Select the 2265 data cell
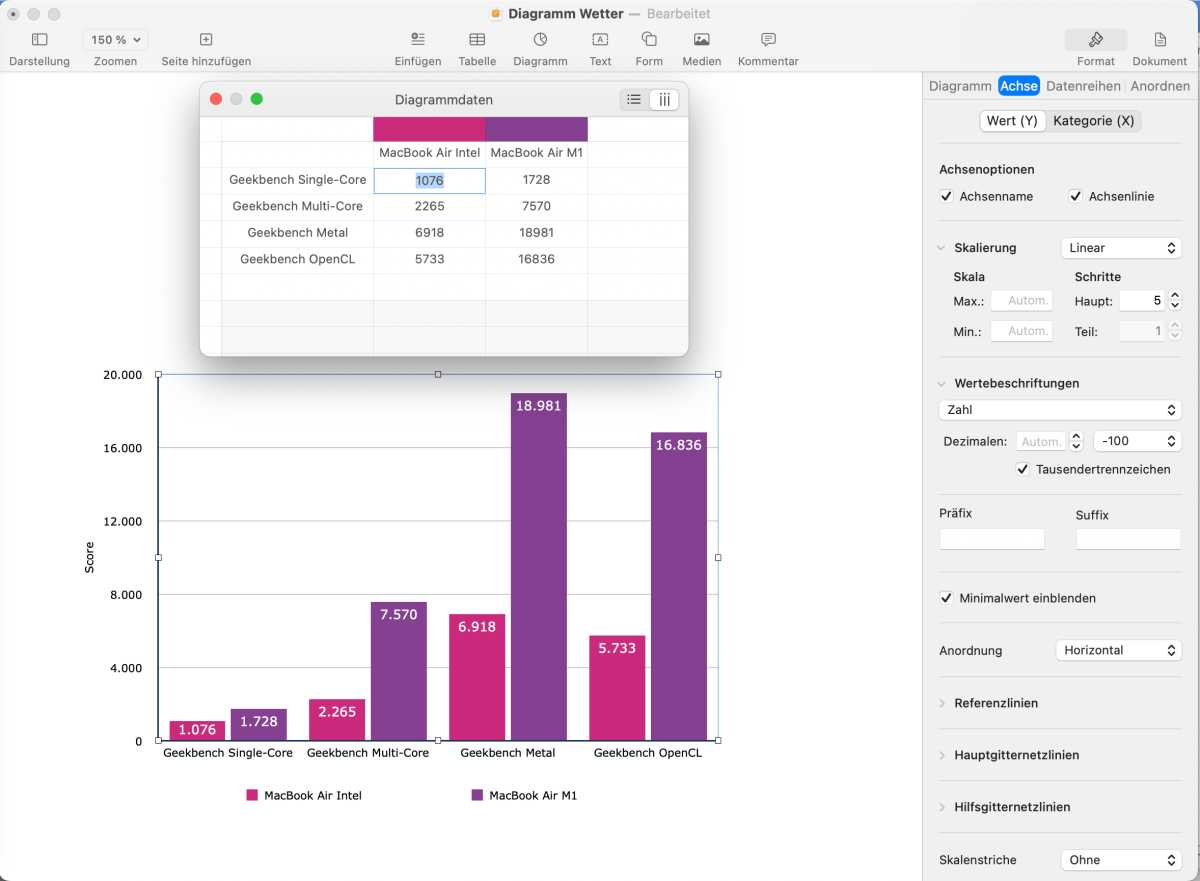 [430, 206]
